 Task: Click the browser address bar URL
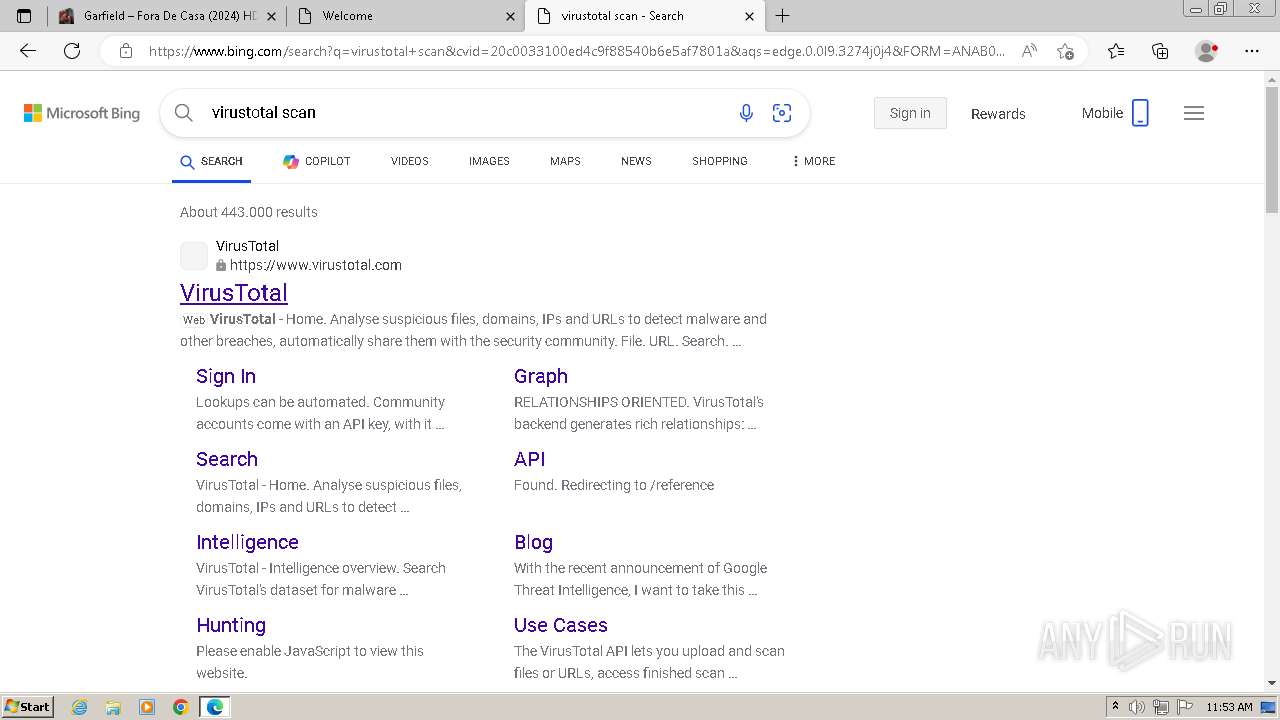pyautogui.click(x=576, y=51)
